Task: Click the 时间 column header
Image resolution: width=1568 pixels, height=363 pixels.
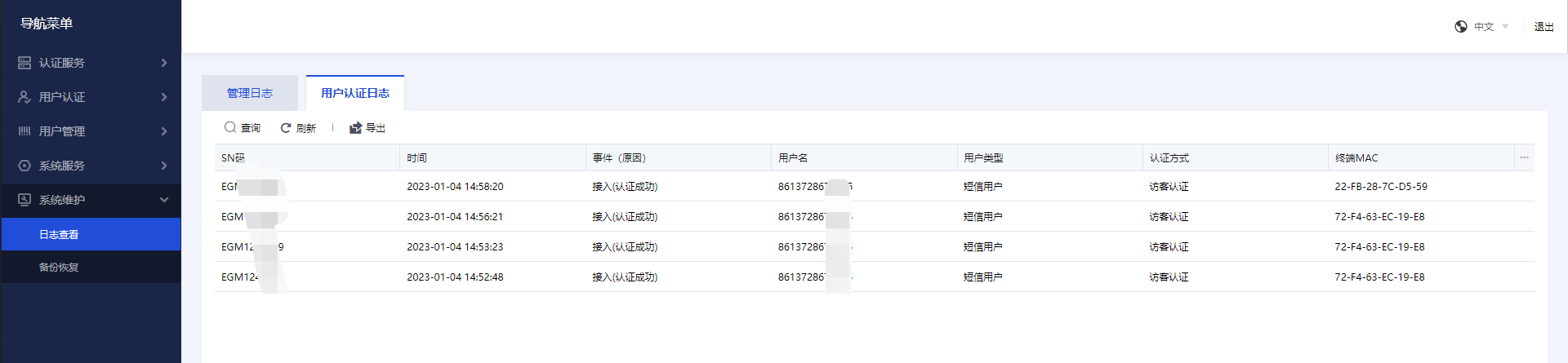Action: (417, 158)
